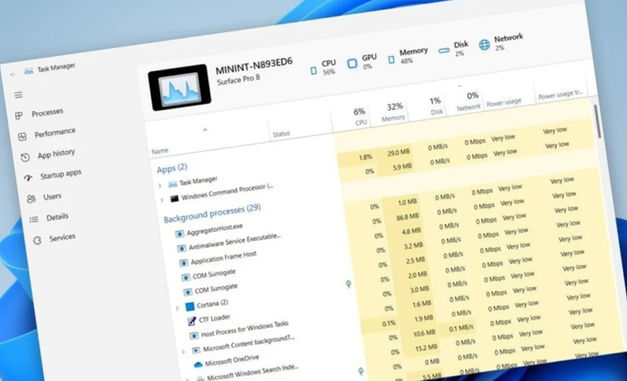Screen dimensions: 627x381
Task: Click the Details list icon
Action: point(34,219)
